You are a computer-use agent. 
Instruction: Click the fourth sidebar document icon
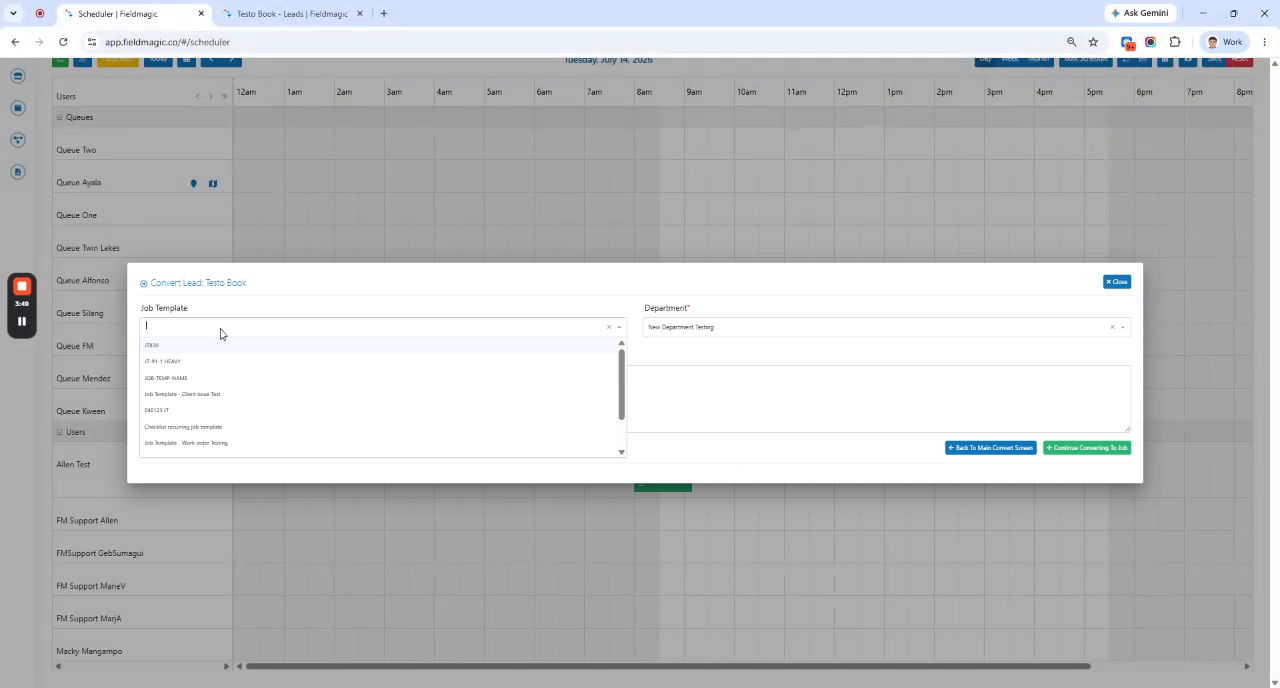click(18, 172)
